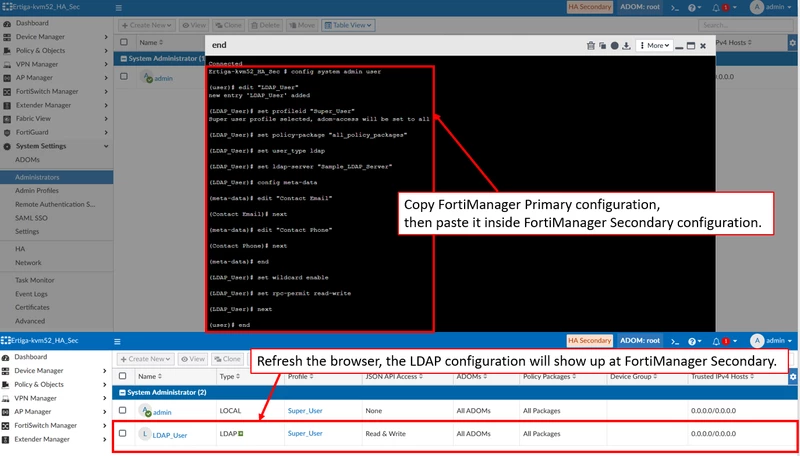Collapse the System Settings section chevron

pos(106,146)
